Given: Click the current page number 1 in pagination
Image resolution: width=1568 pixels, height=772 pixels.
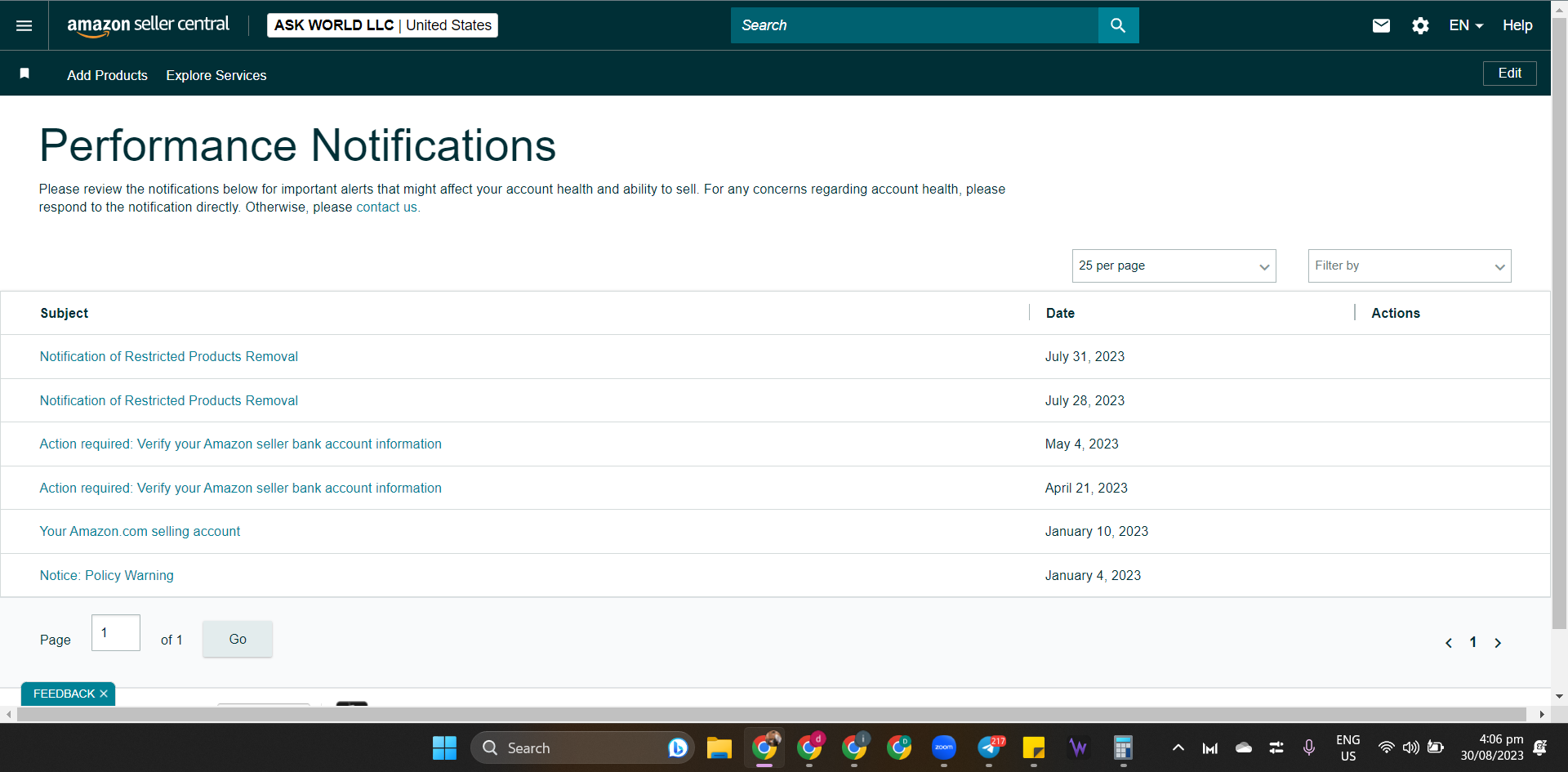Looking at the screenshot, I should (1473, 642).
